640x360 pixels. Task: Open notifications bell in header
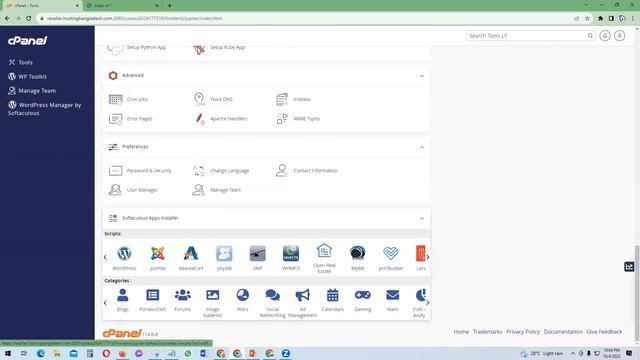(604, 36)
